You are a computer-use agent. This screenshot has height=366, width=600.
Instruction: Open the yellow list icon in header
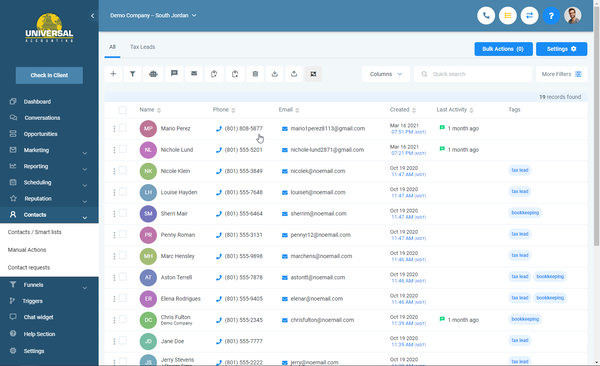click(x=508, y=16)
